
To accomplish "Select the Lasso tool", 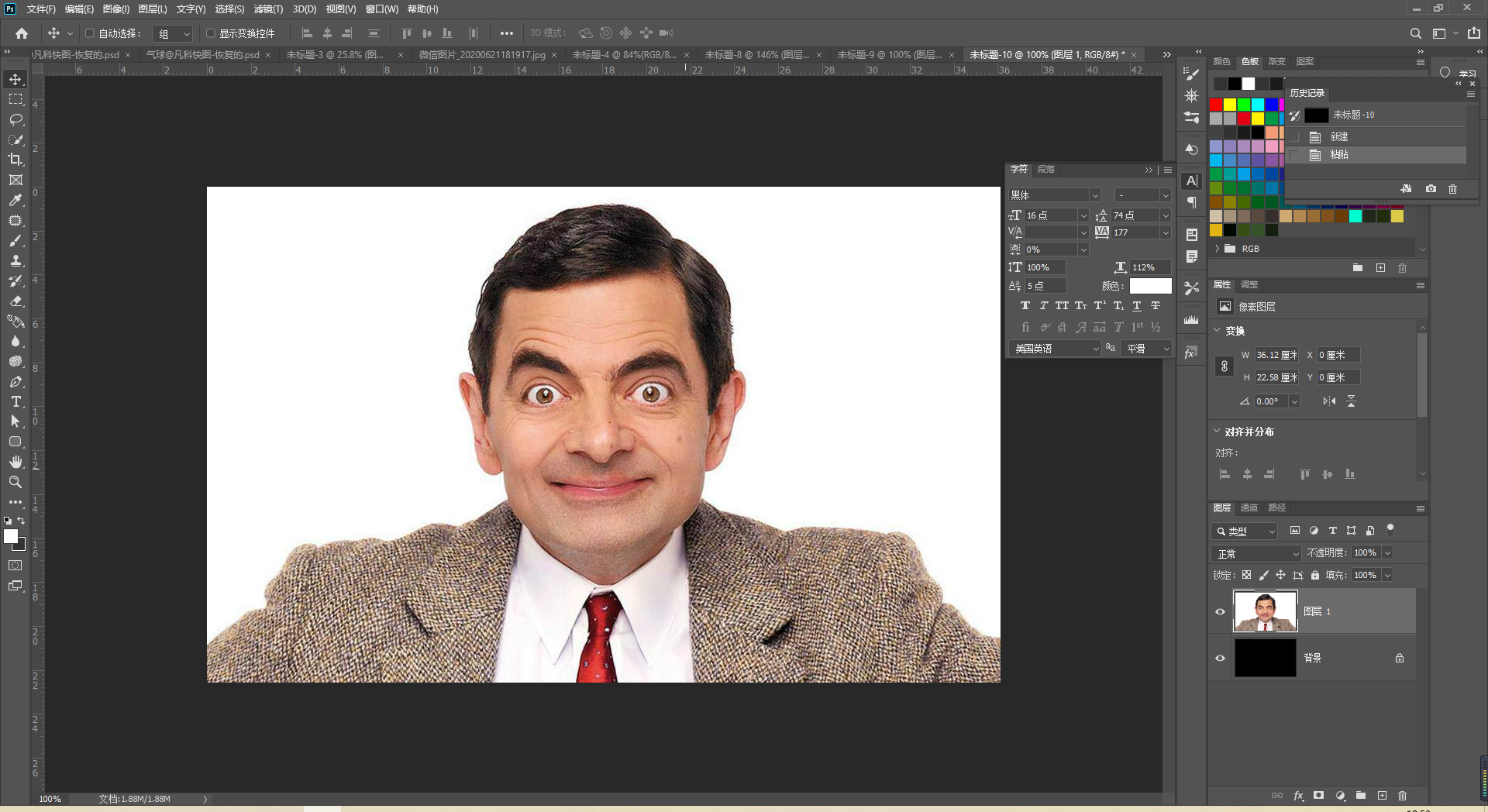I will [x=15, y=119].
